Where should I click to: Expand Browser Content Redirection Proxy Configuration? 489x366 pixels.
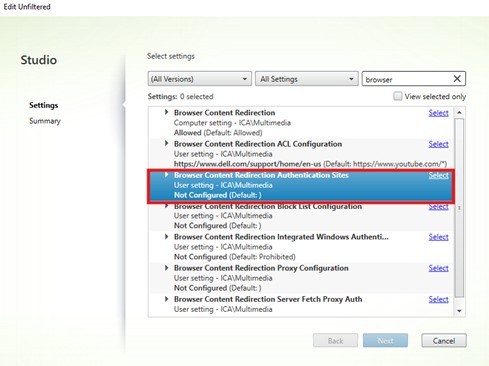[x=167, y=268]
